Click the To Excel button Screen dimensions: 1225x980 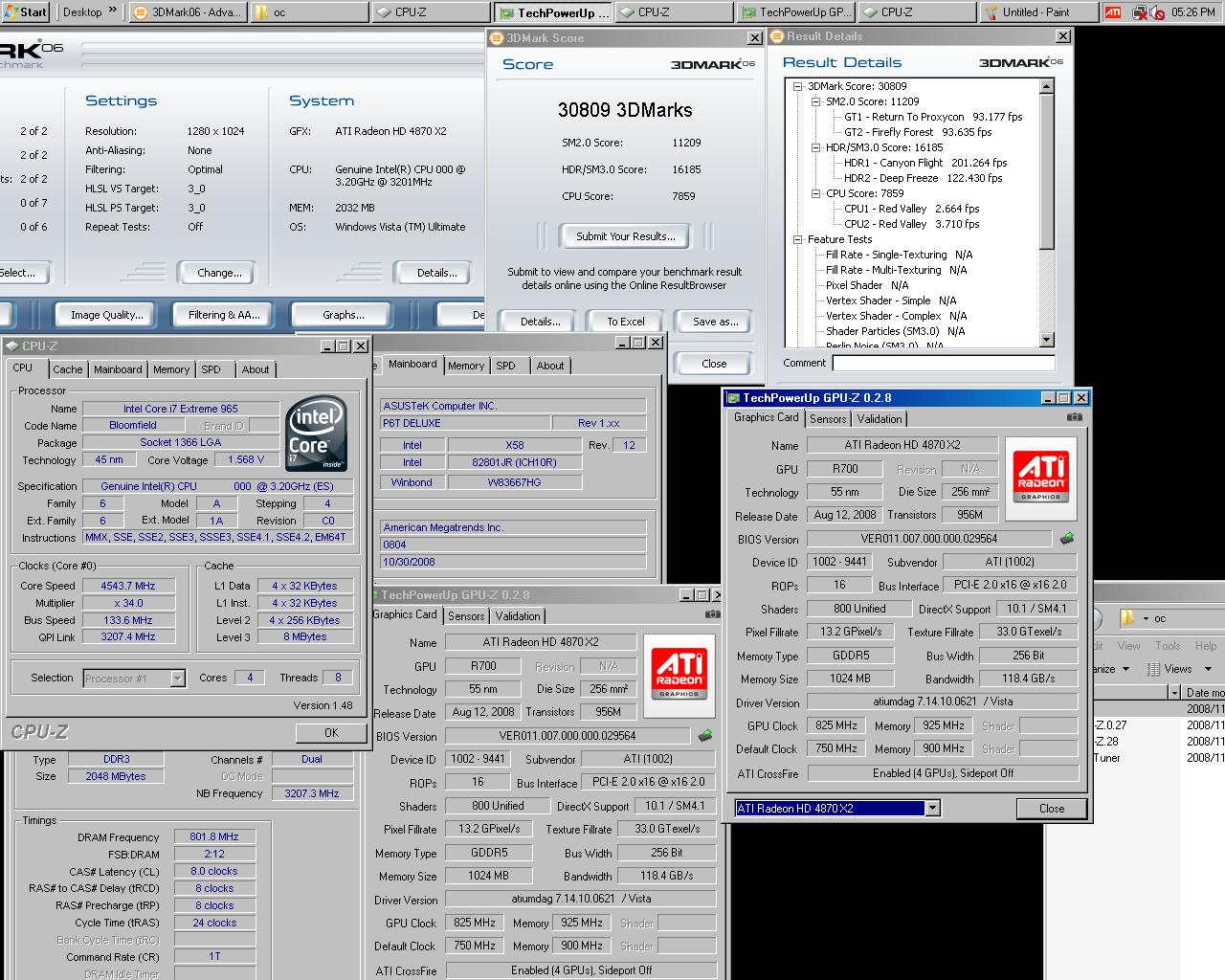pos(626,322)
